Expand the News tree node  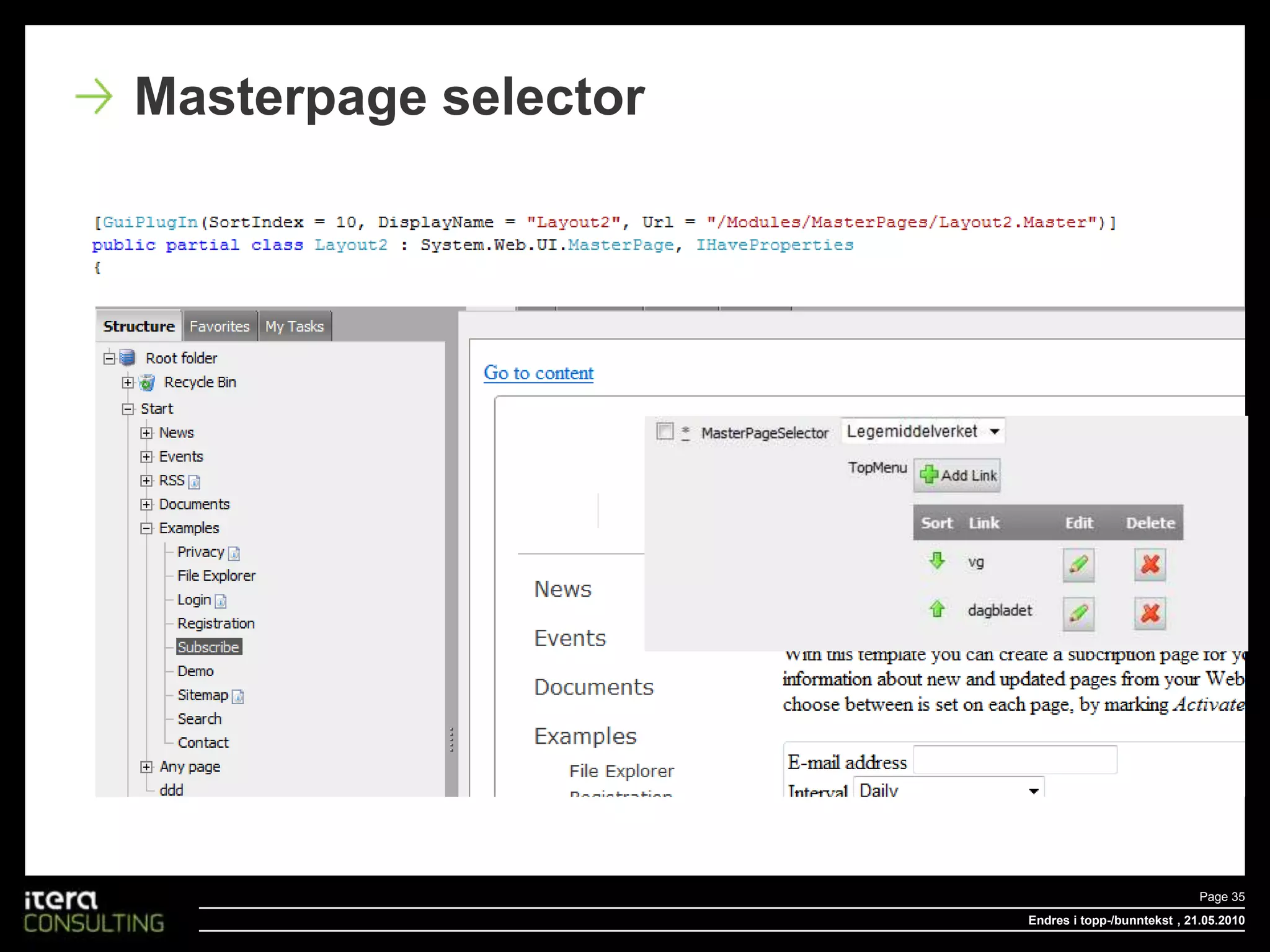click(146, 433)
